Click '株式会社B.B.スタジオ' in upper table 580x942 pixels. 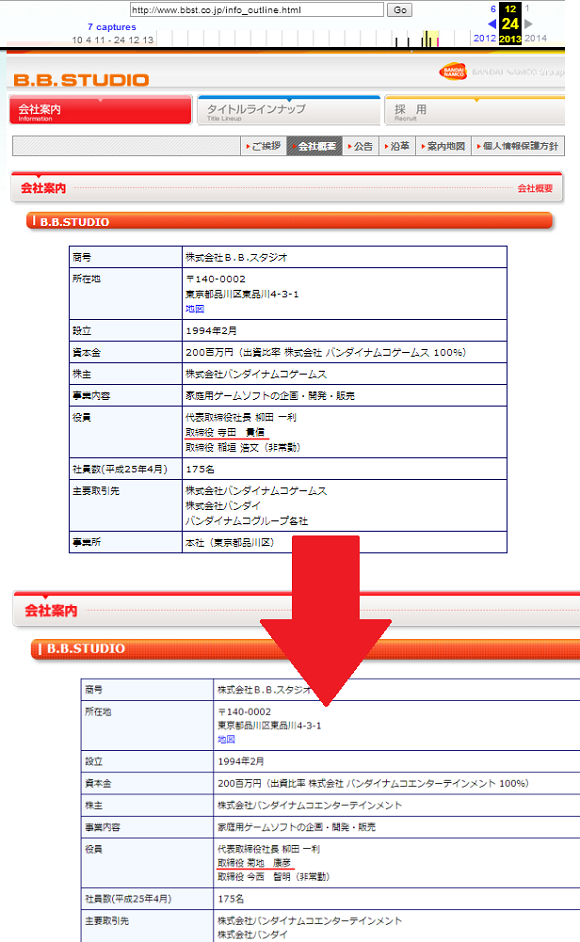click(236, 257)
